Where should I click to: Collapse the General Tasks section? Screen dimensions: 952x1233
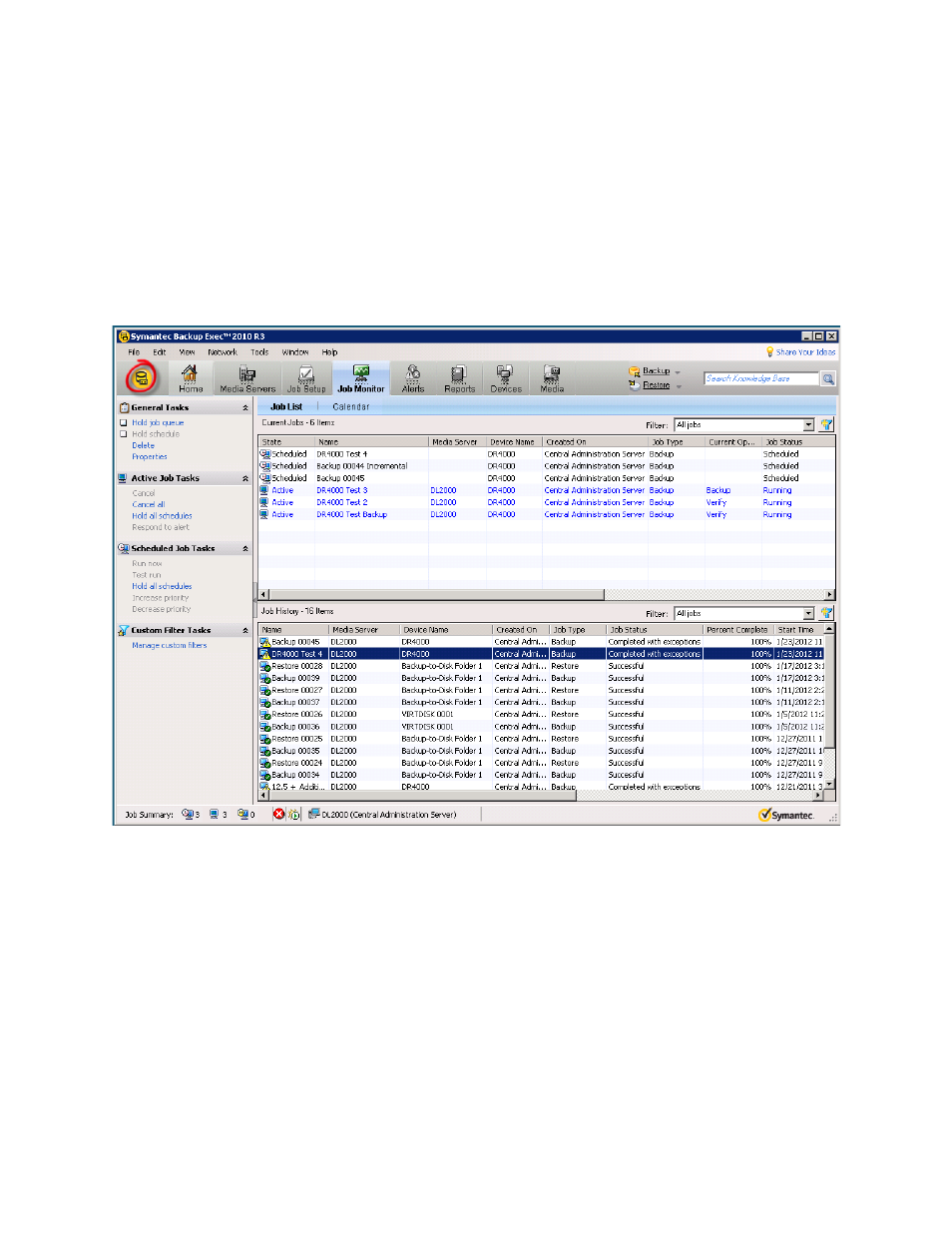click(x=245, y=407)
